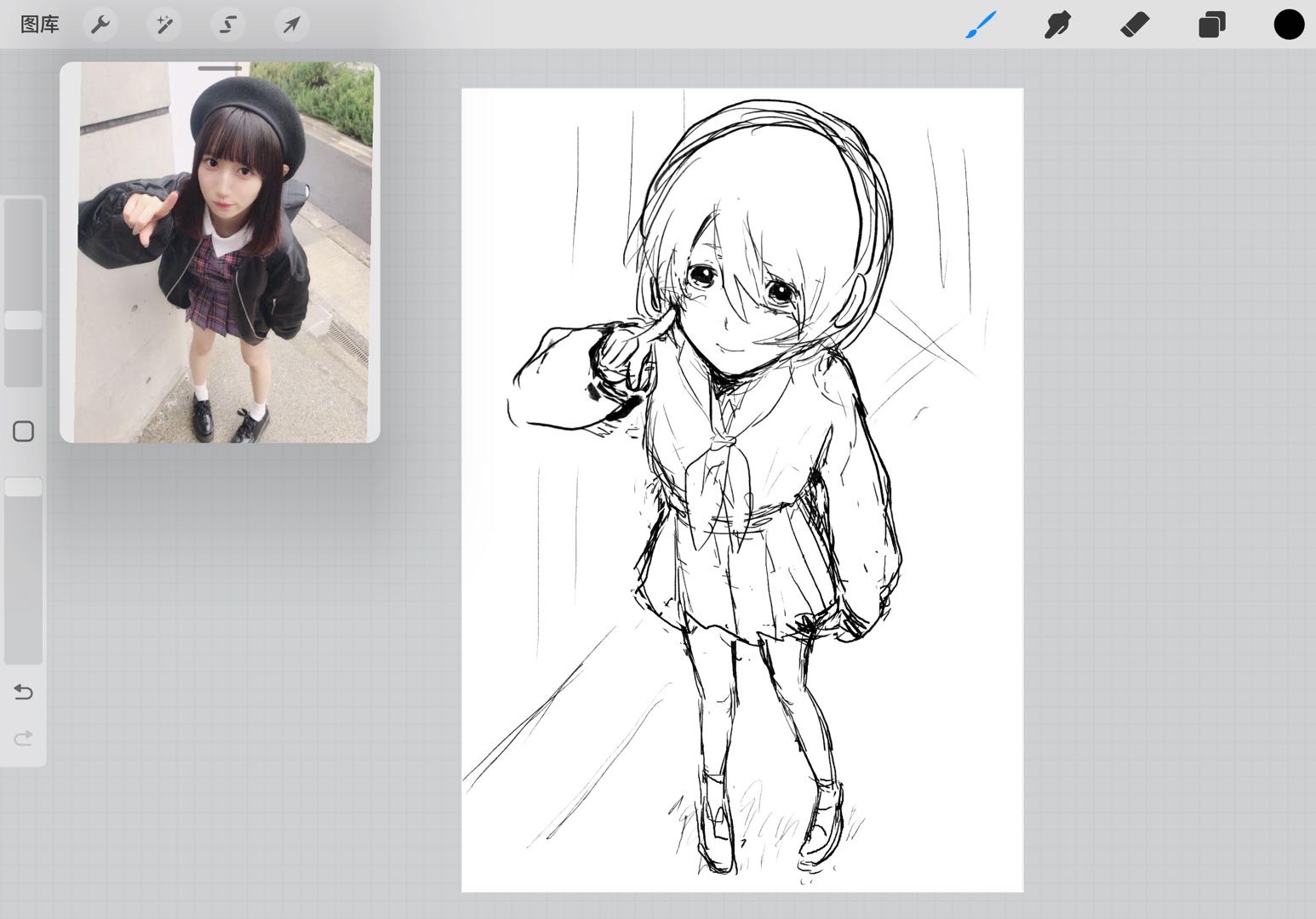Click the reference window grab handle
Screen dimensions: 1316x919
coord(220,68)
